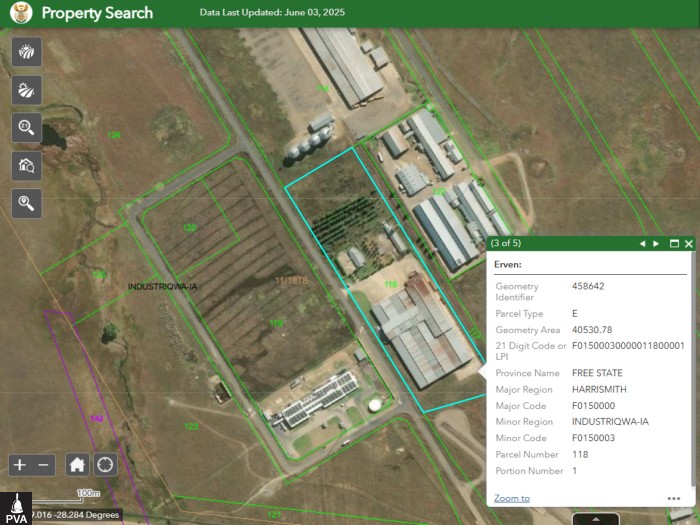Zoom out of the map with minus button
Screen dimensions: 700x525
click(x=43, y=465)
